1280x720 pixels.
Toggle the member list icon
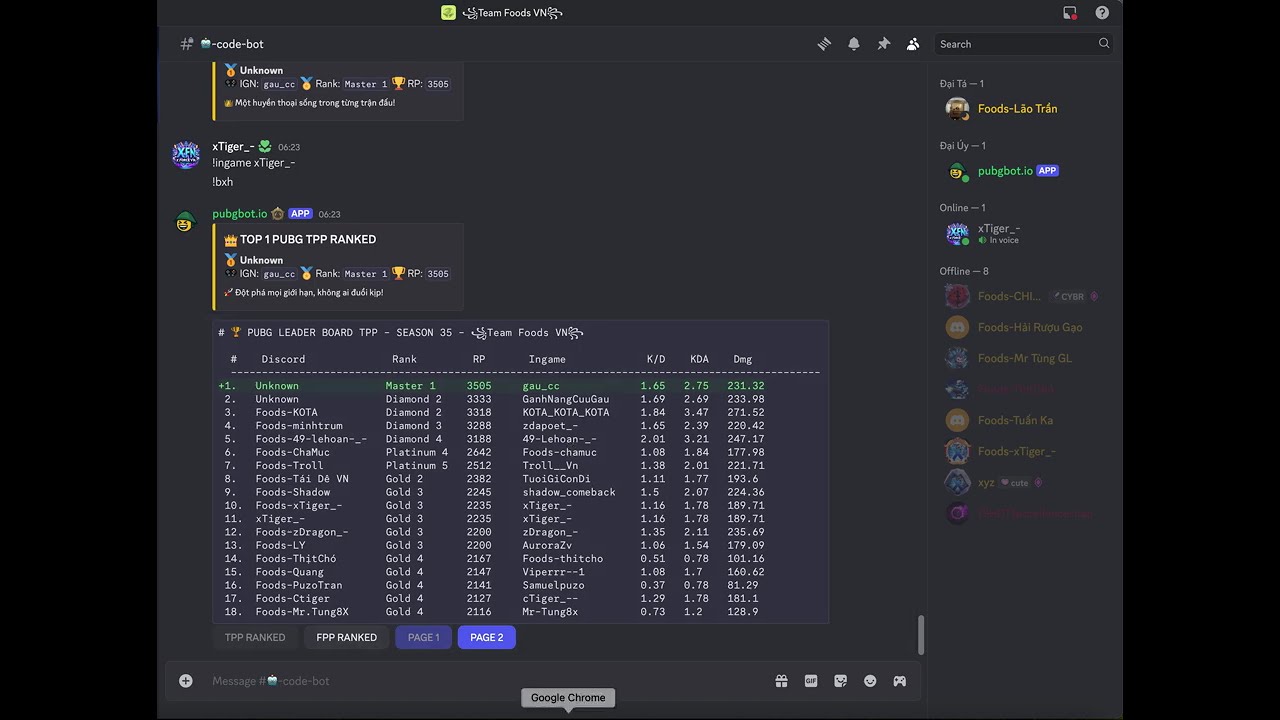click(913, 44)
